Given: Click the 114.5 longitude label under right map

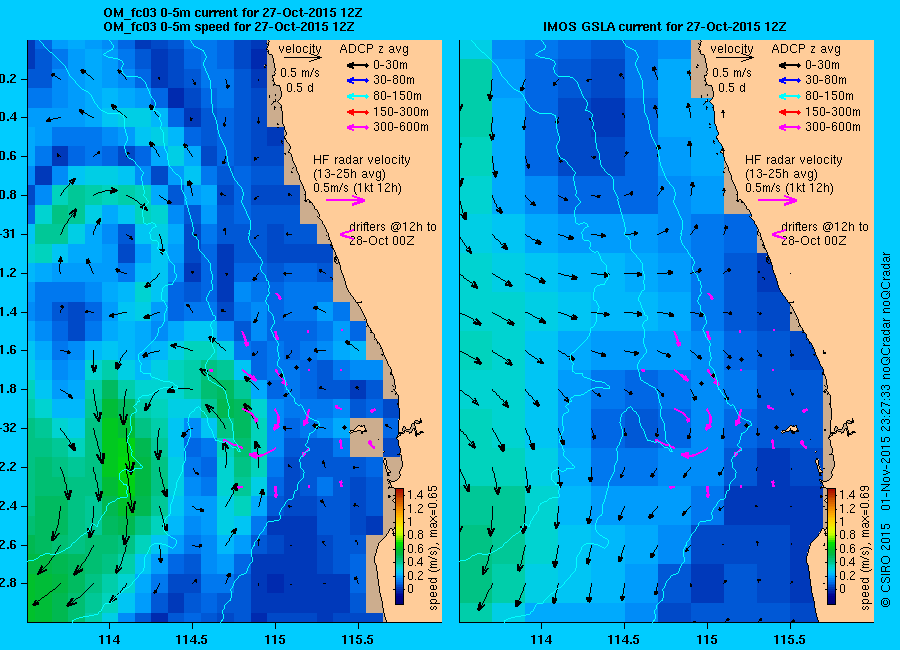Looking at the screenshot, I should click(623, 640).
